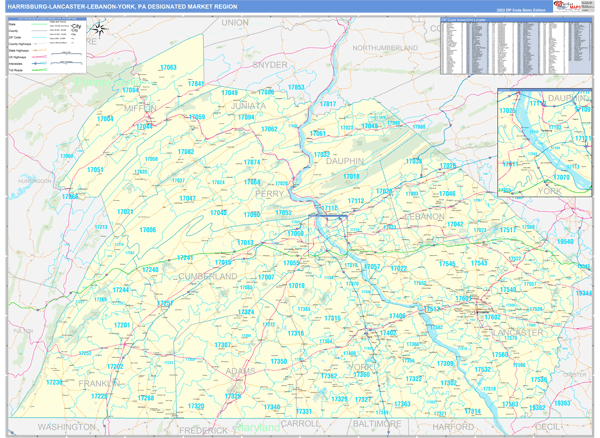600x438 pixels.
Task: Click the green Pennsylvania state label
Action: (x=109, y=82)
